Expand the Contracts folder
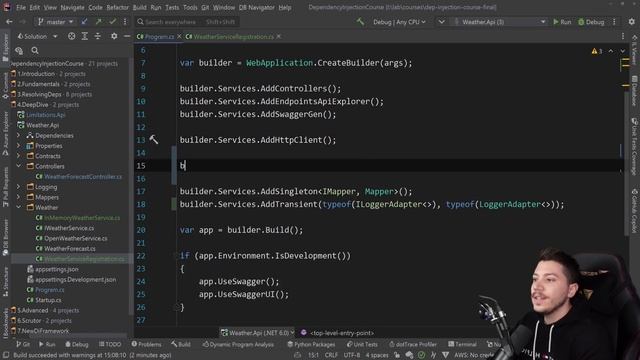This screenshot has height=360, width=640. tap(18, 156)
